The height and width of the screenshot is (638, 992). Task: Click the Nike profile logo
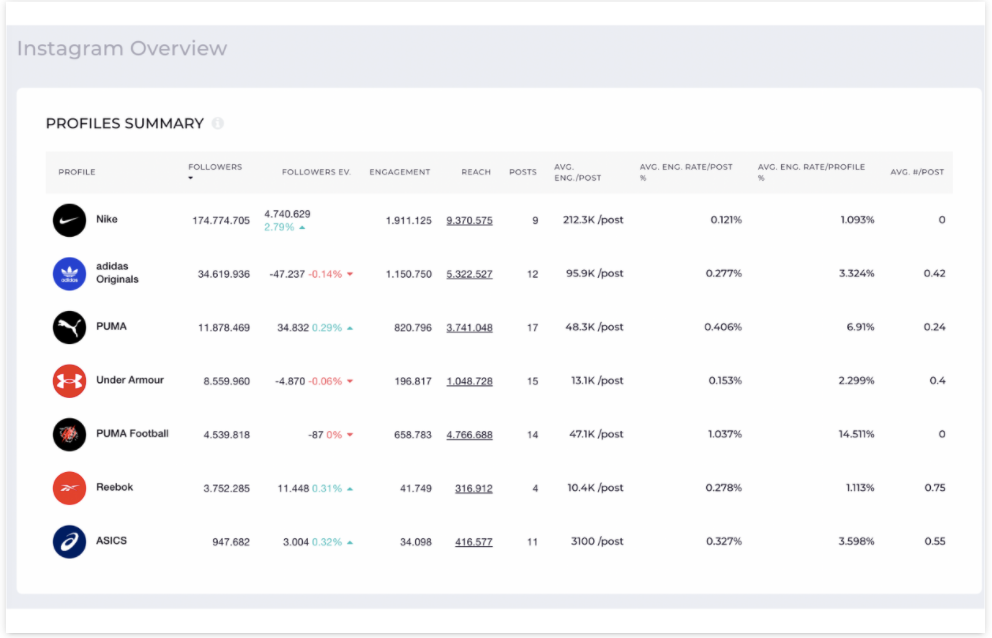(69, 220)
